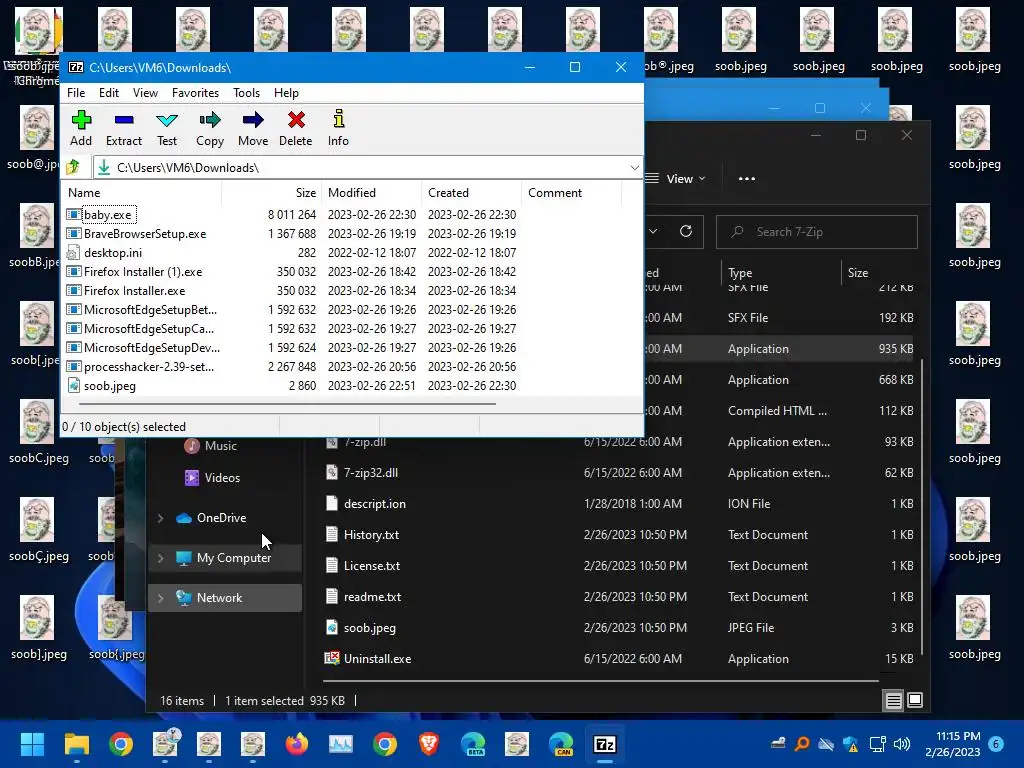Click the volume icon in system tray

coord(902,744)
